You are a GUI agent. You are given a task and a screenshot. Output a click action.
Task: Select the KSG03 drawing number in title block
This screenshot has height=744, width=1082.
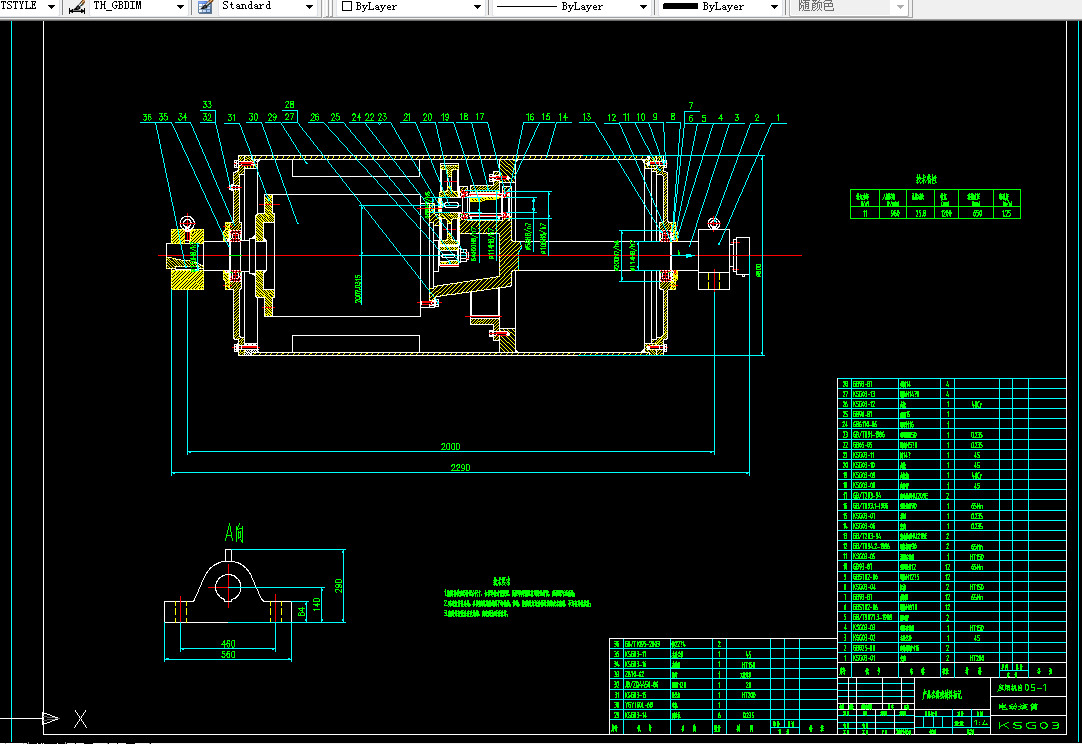[1026, 725]
